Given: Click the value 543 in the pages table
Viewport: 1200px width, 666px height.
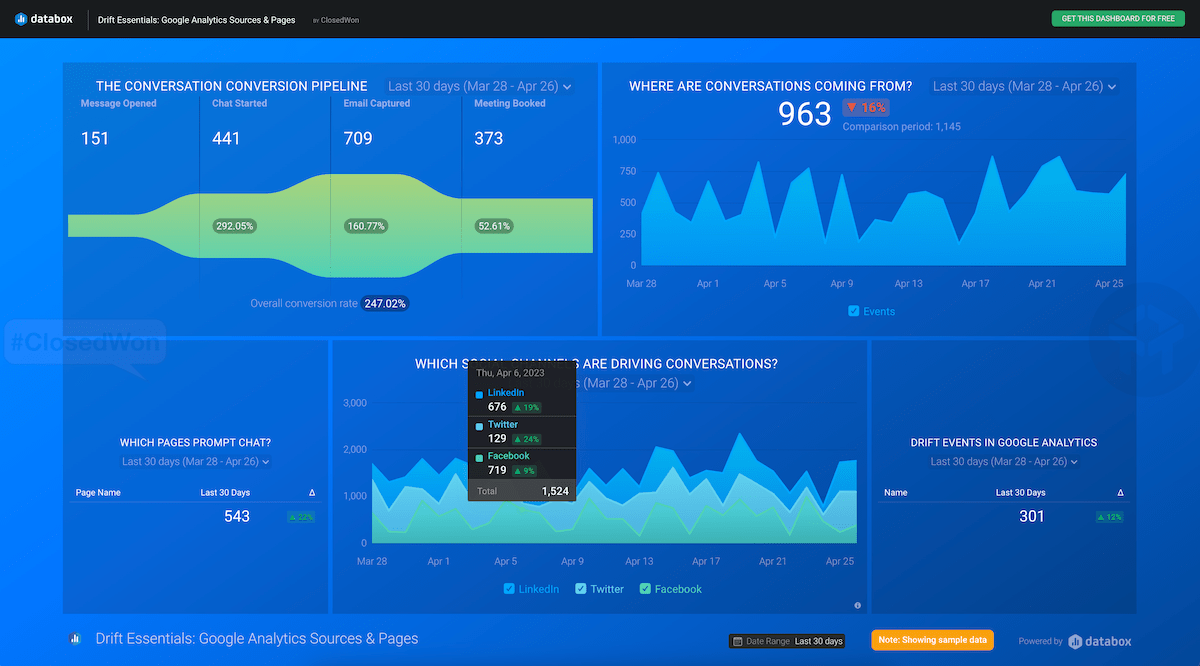Looking at the screenshot, I should (237, 517).
